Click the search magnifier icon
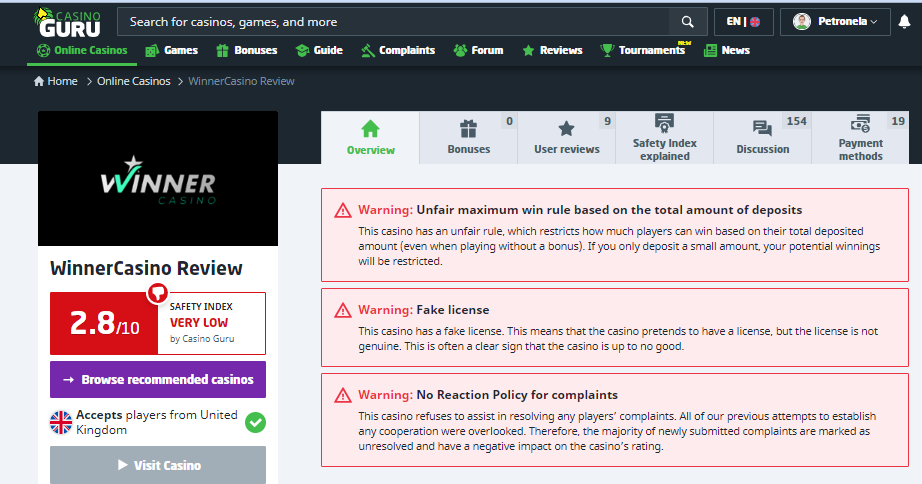The image size is (922, 484). point(687,21)
